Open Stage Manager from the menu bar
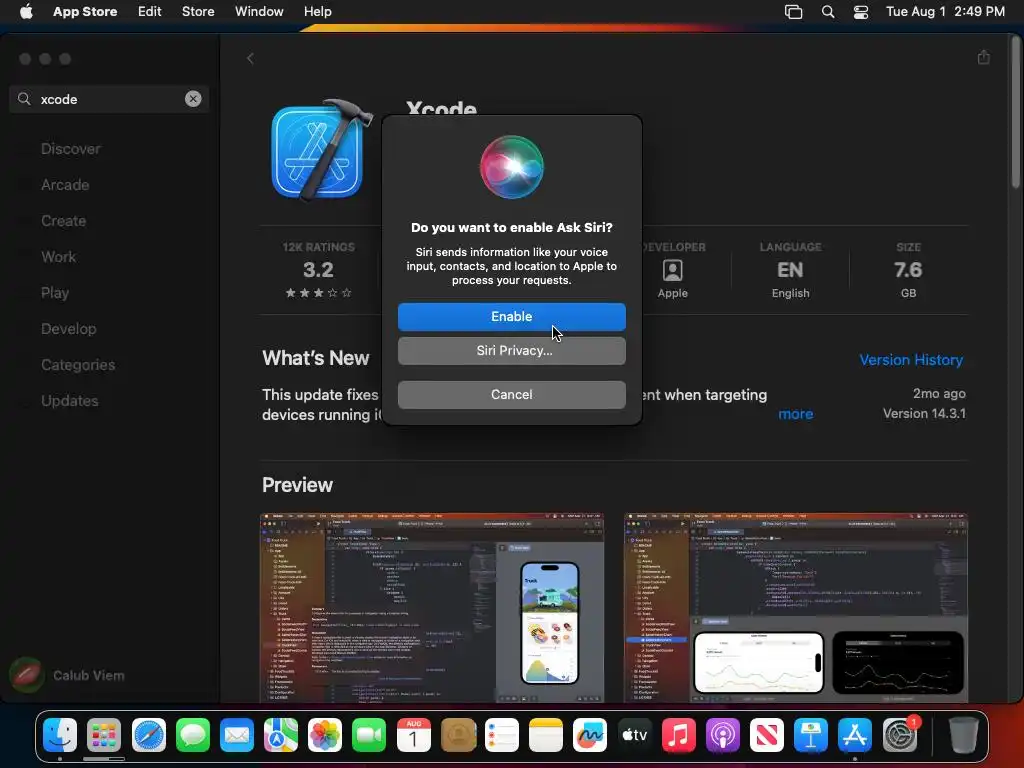This screenshot has width=1024, height=768. coord(793,12)
